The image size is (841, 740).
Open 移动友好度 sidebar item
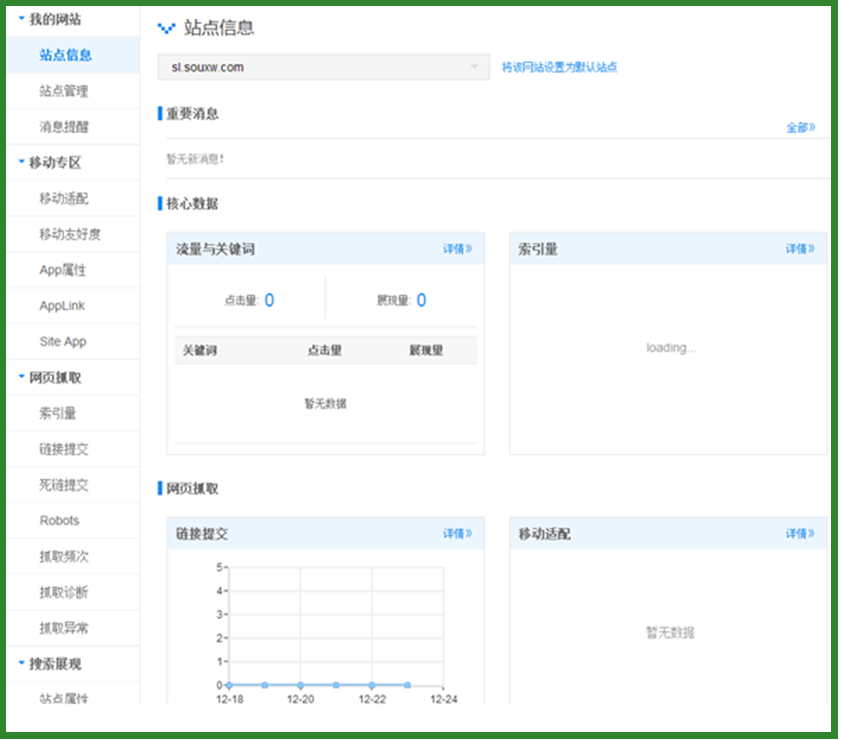(x=70, y=234)
